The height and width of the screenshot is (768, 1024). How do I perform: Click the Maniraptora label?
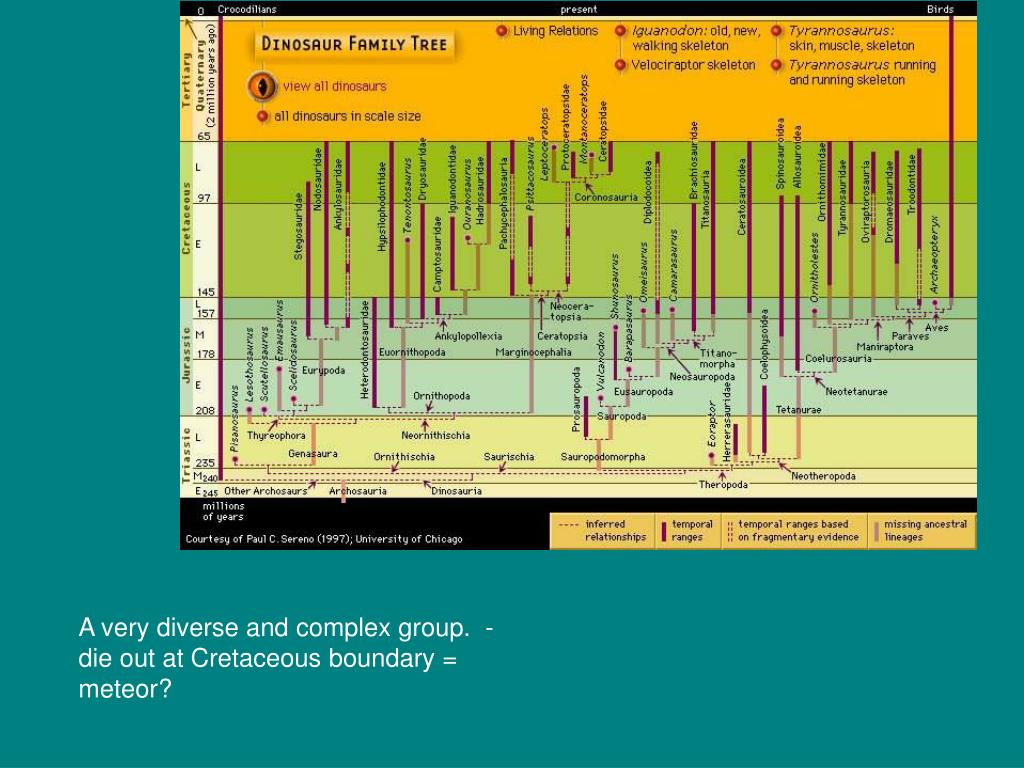tap(885, 347)
